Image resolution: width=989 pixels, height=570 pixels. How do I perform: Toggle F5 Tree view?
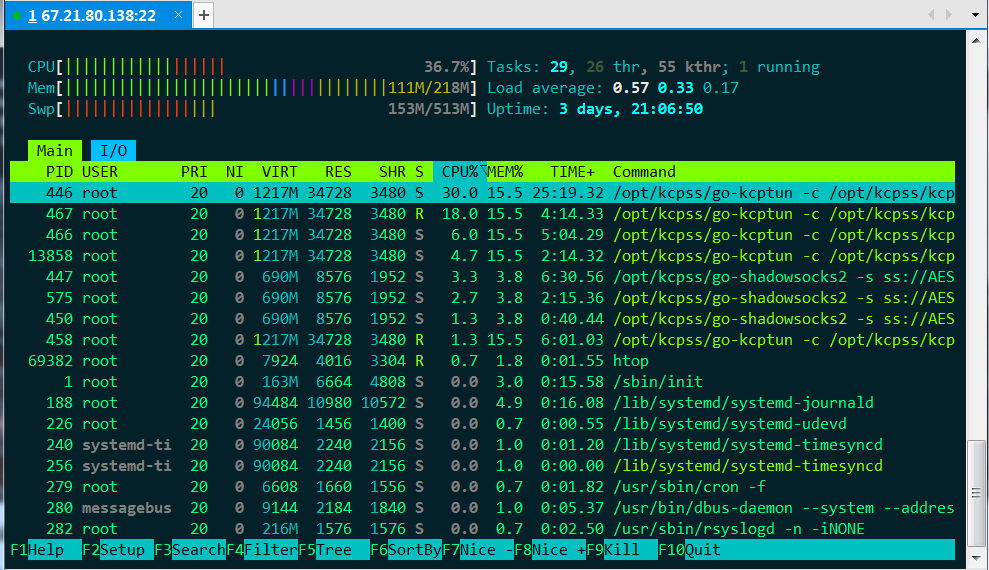click(334, 550)
